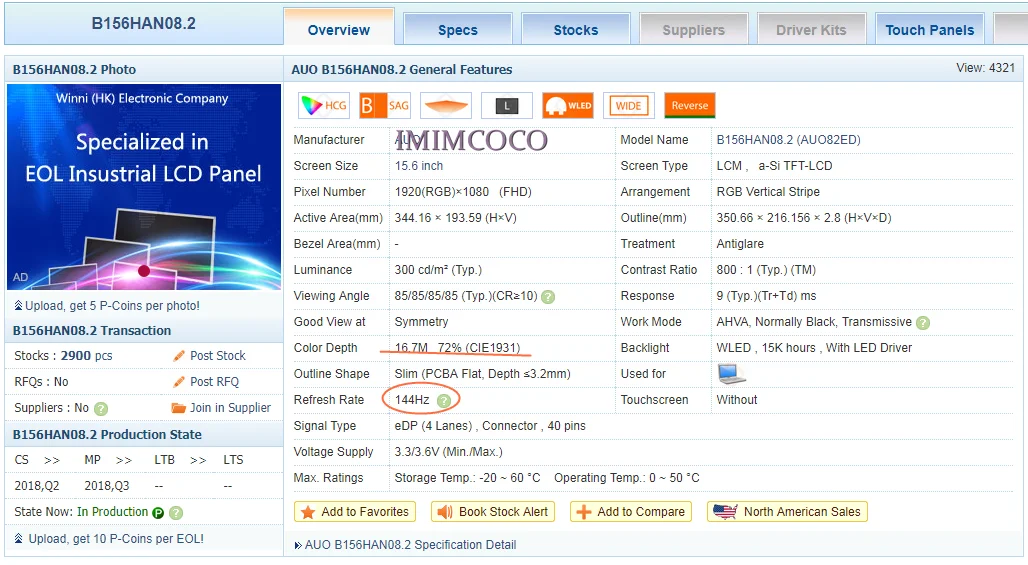Click the WLED backlight icon
The image size is (1028, 565).
pos(568,106)
